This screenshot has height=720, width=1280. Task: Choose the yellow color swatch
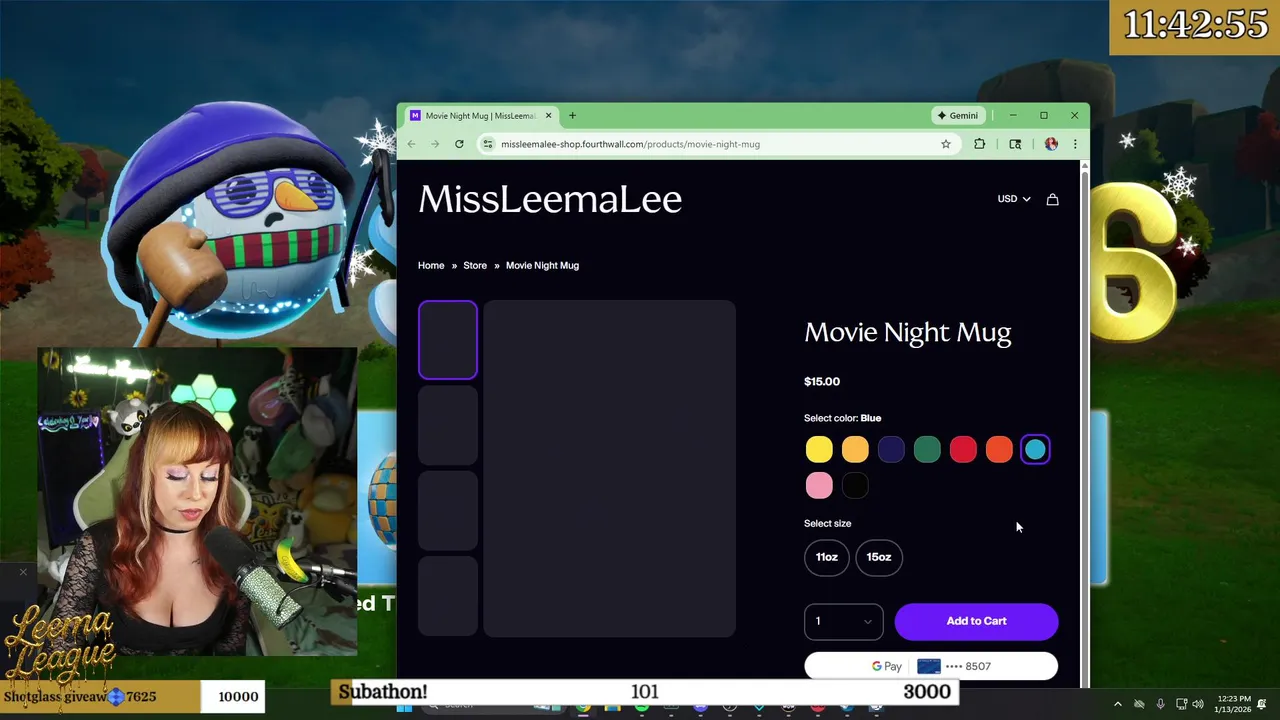(x=819, y=450)
